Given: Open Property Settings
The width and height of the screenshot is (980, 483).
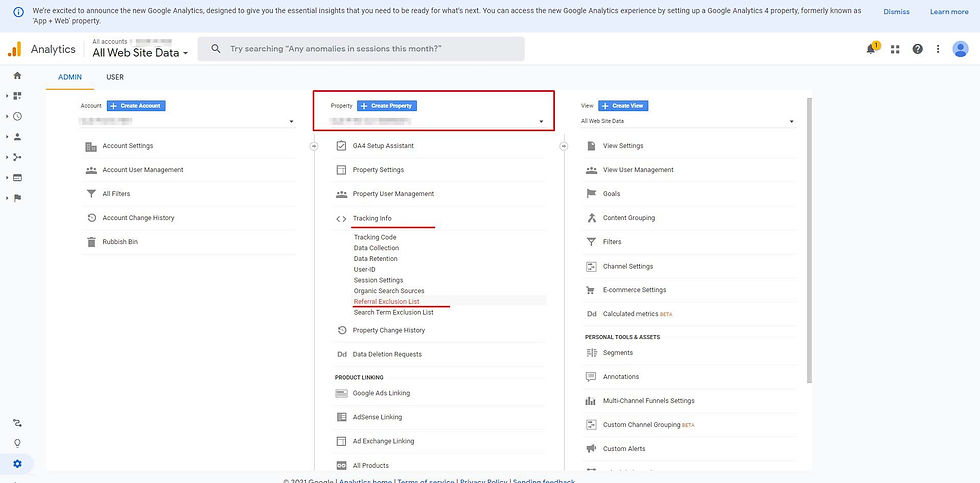Looking at the screenshot, I should coord(378,170).
